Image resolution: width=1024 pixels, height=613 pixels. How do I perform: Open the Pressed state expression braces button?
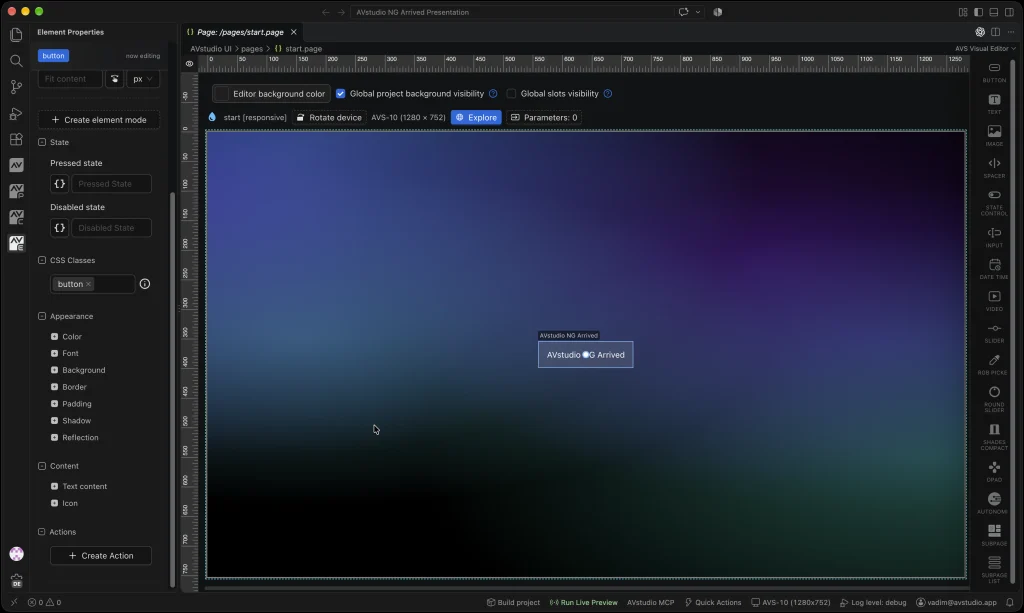click(x=59, y=184)
